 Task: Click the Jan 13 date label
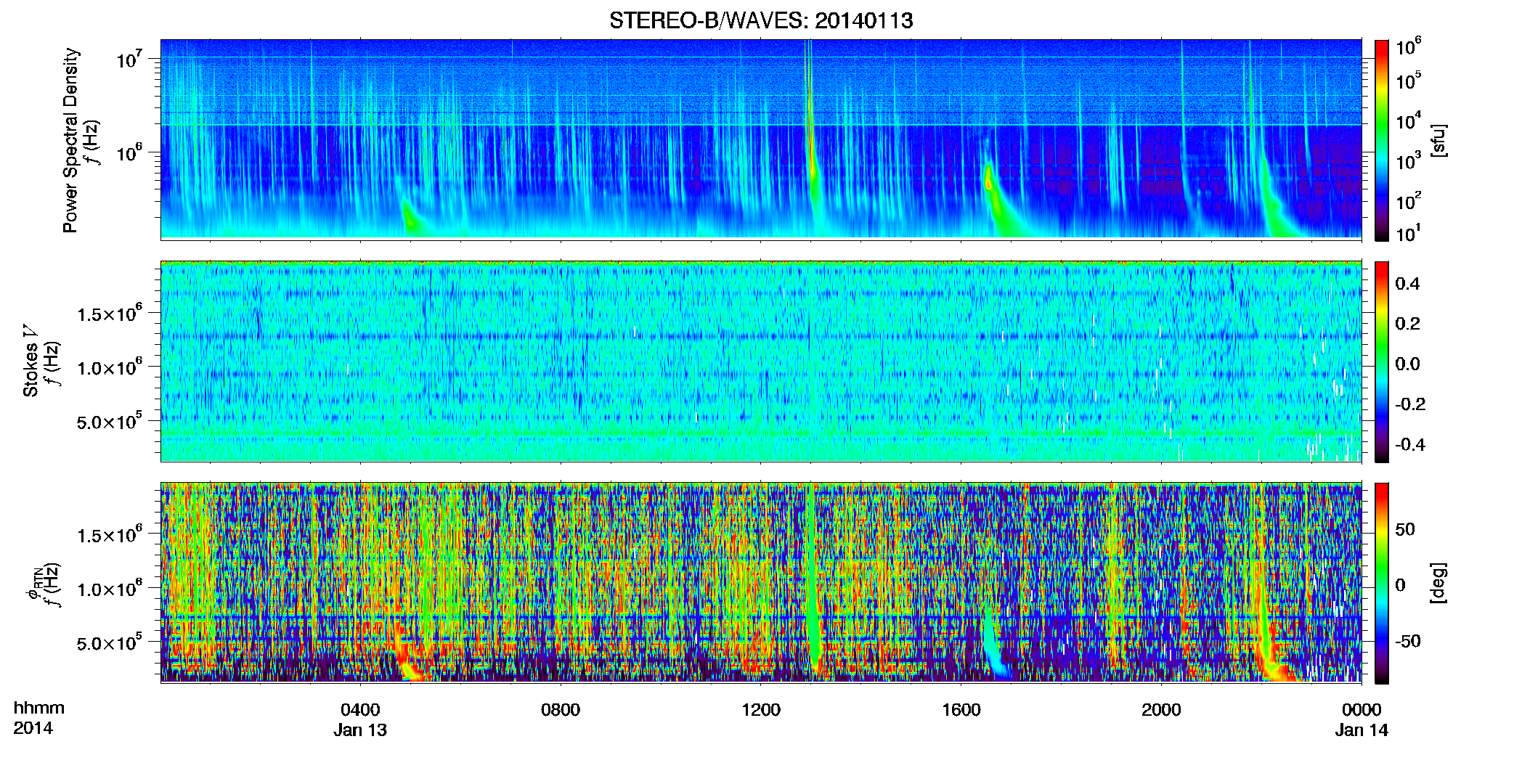tap(360, 730)
